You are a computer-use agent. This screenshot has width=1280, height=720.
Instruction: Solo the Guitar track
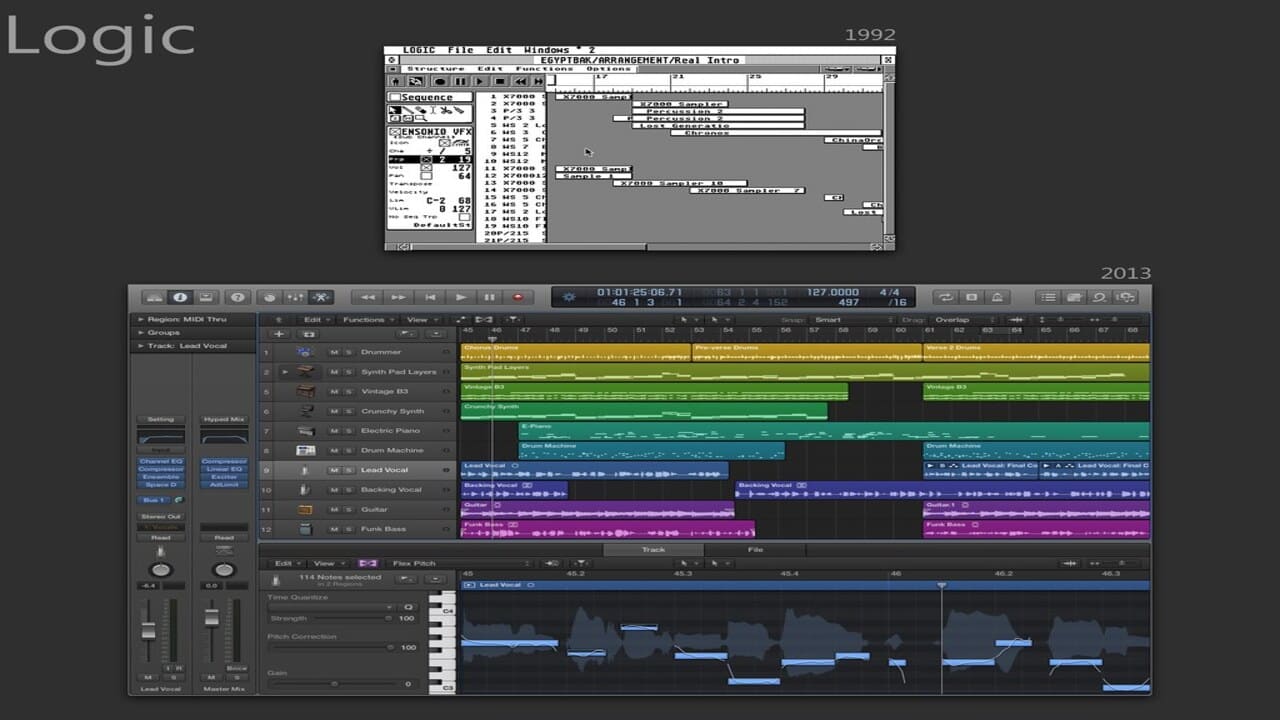click(x=348, y=509)
